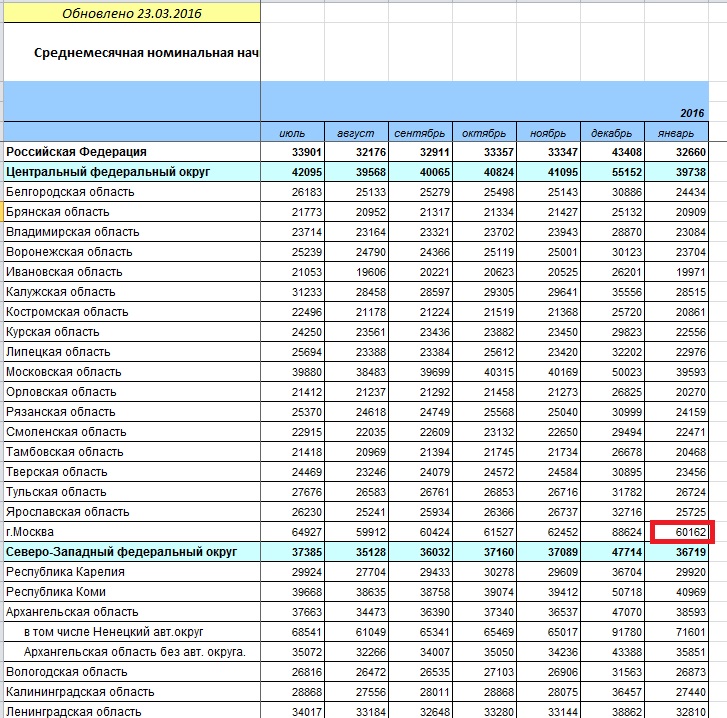Image resolution: width=727 pixels, height=718 pixels.
Task: Select the 'сентябрь' column header cell
Action: click(x=419, y=133)
